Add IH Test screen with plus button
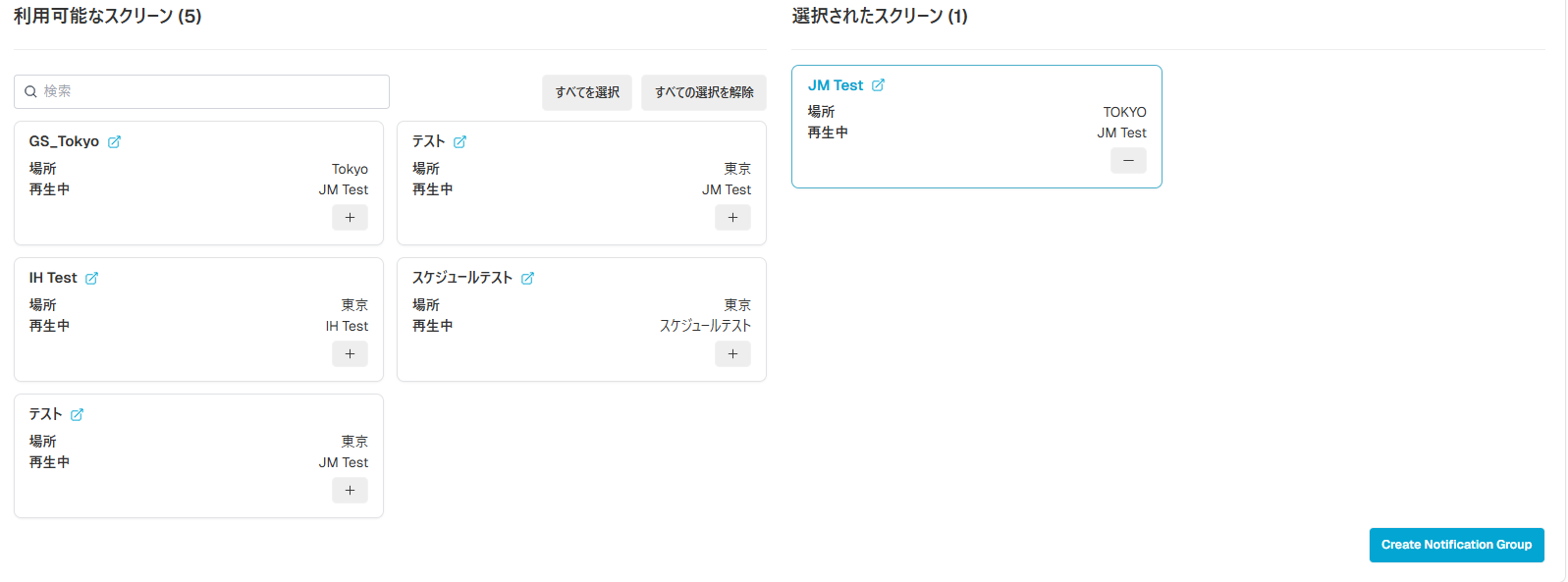This screenshot has height=582, width=1568. tap(350, 353)
